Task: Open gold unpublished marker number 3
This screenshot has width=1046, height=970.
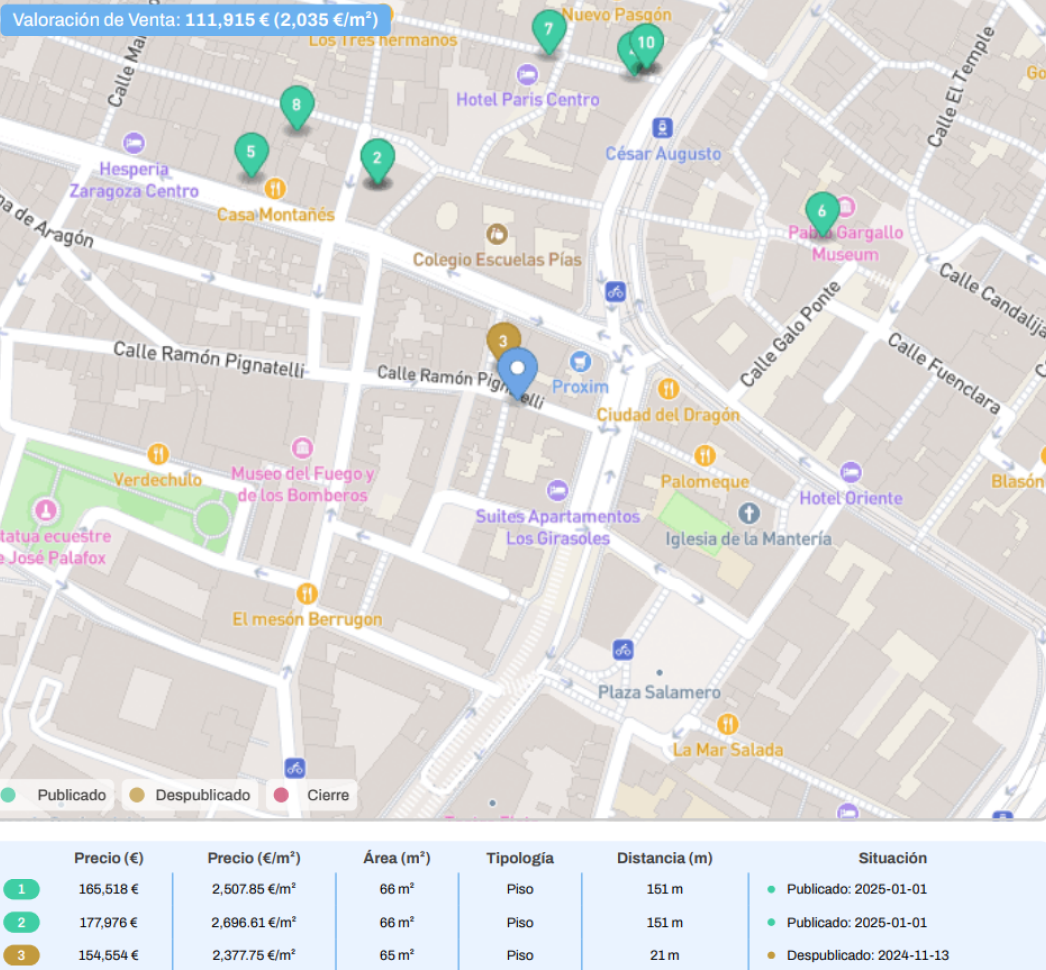Action: point(502,339)
